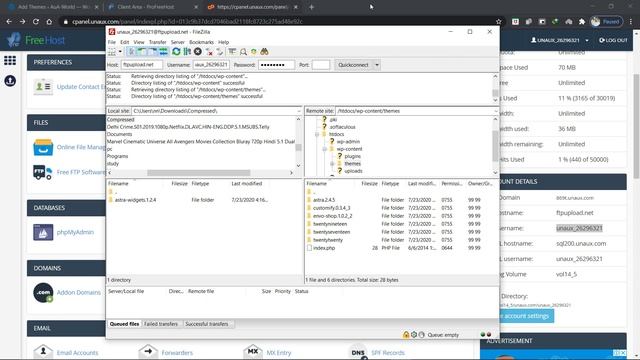The image size is (640, 360).
Task: Select the envo-shop.1.0.2_2 remote folder
Action: click(332, 216)
